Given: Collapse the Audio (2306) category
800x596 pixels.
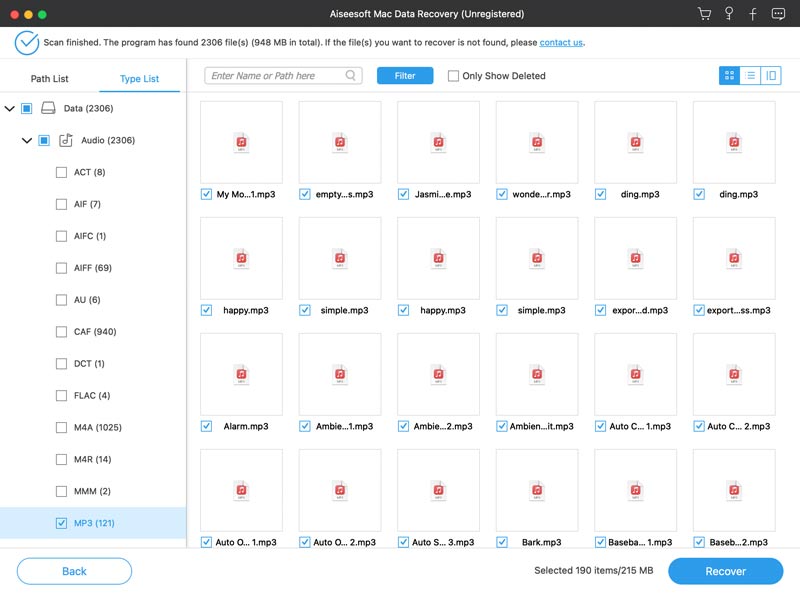Looking at the screenshot, I should (x=27, y=141).
